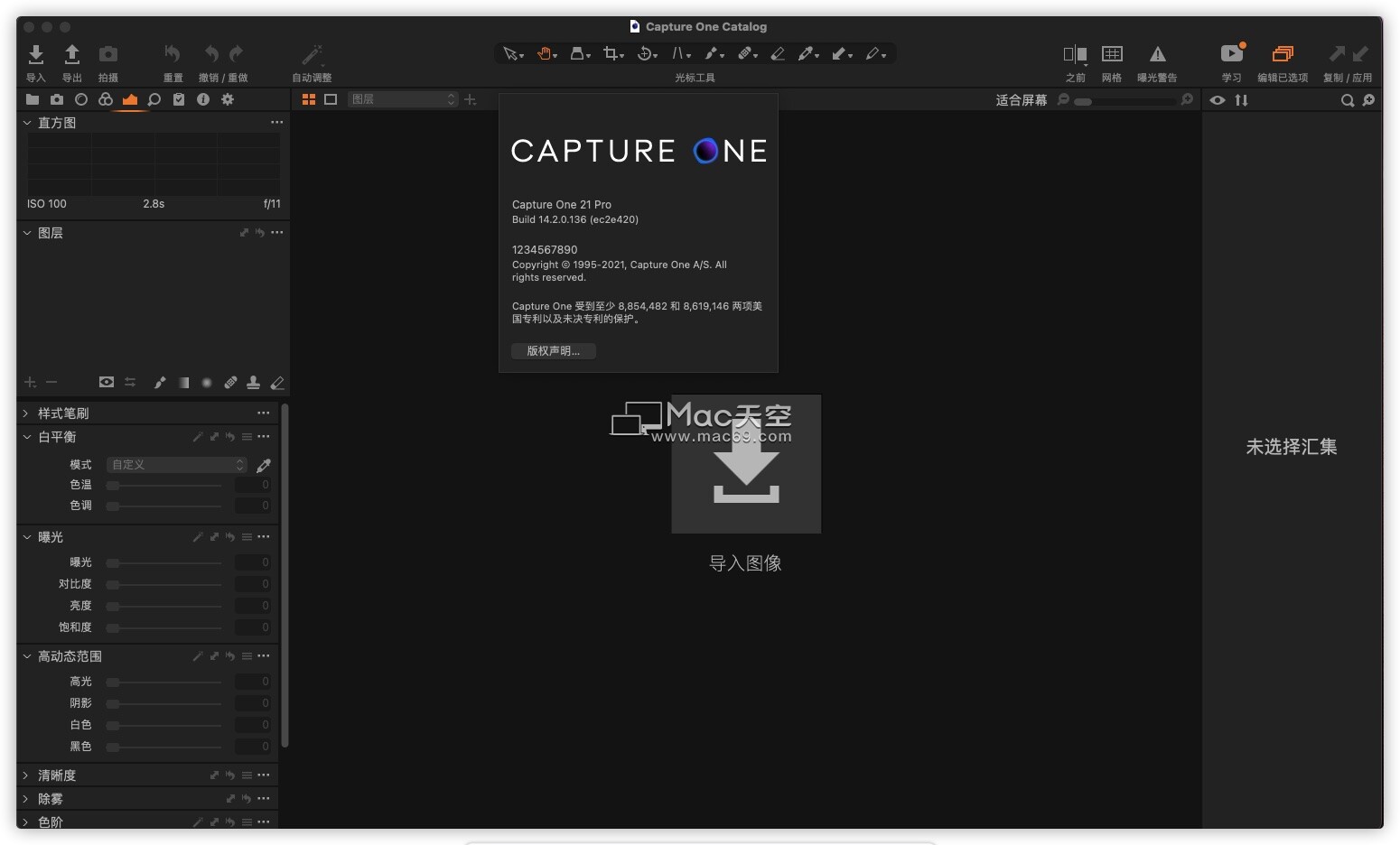
Task: Open the 图层 layer dropdown above viewer
Action: pyautogui.click(x=403, y=99)
